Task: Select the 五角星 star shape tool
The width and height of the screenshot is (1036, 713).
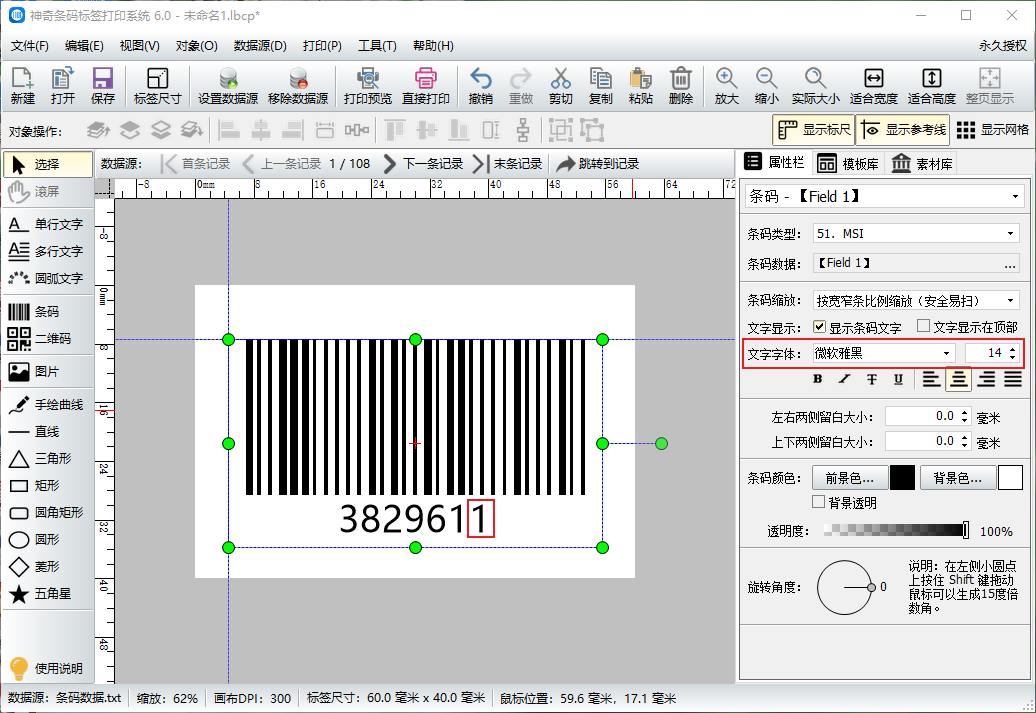Action: pyautogui.click(x=48, y=593)
